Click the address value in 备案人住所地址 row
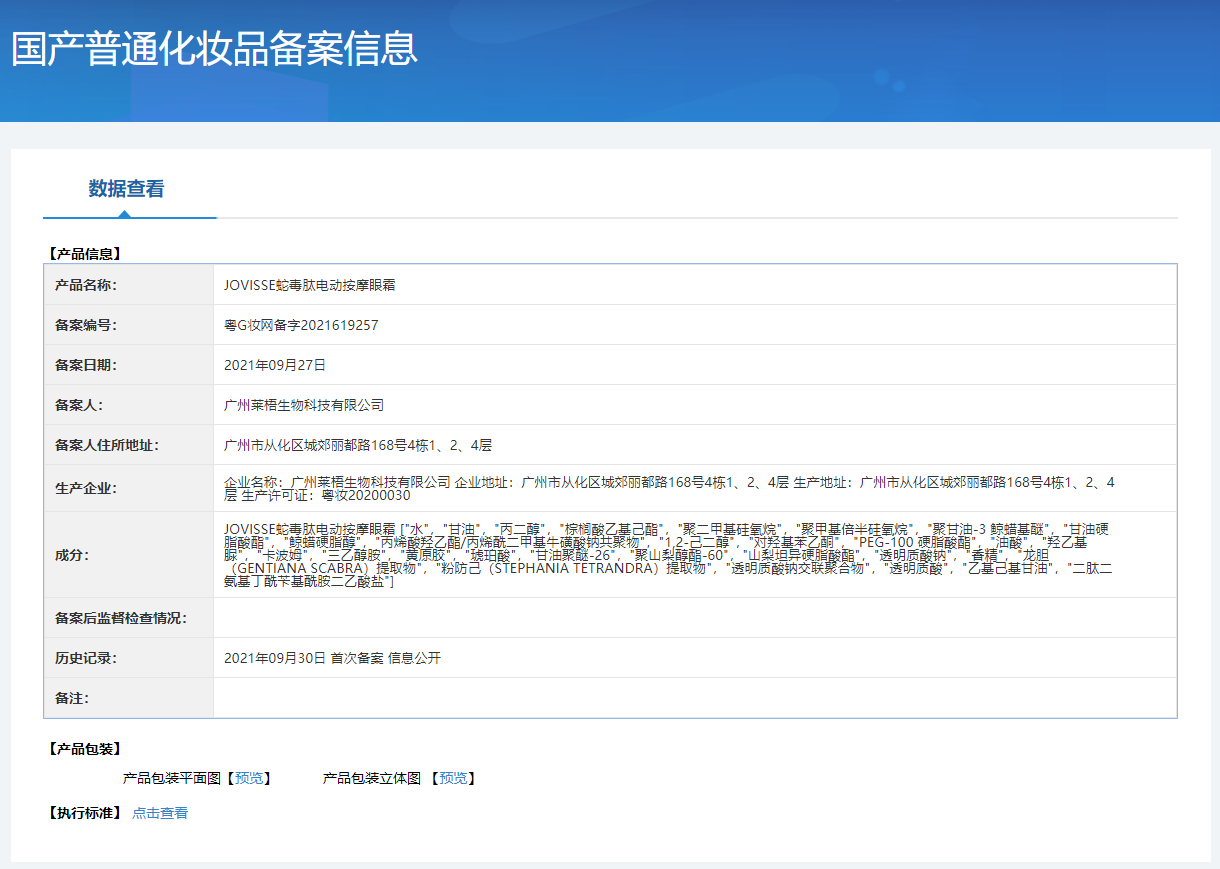 tap(358, 445)
